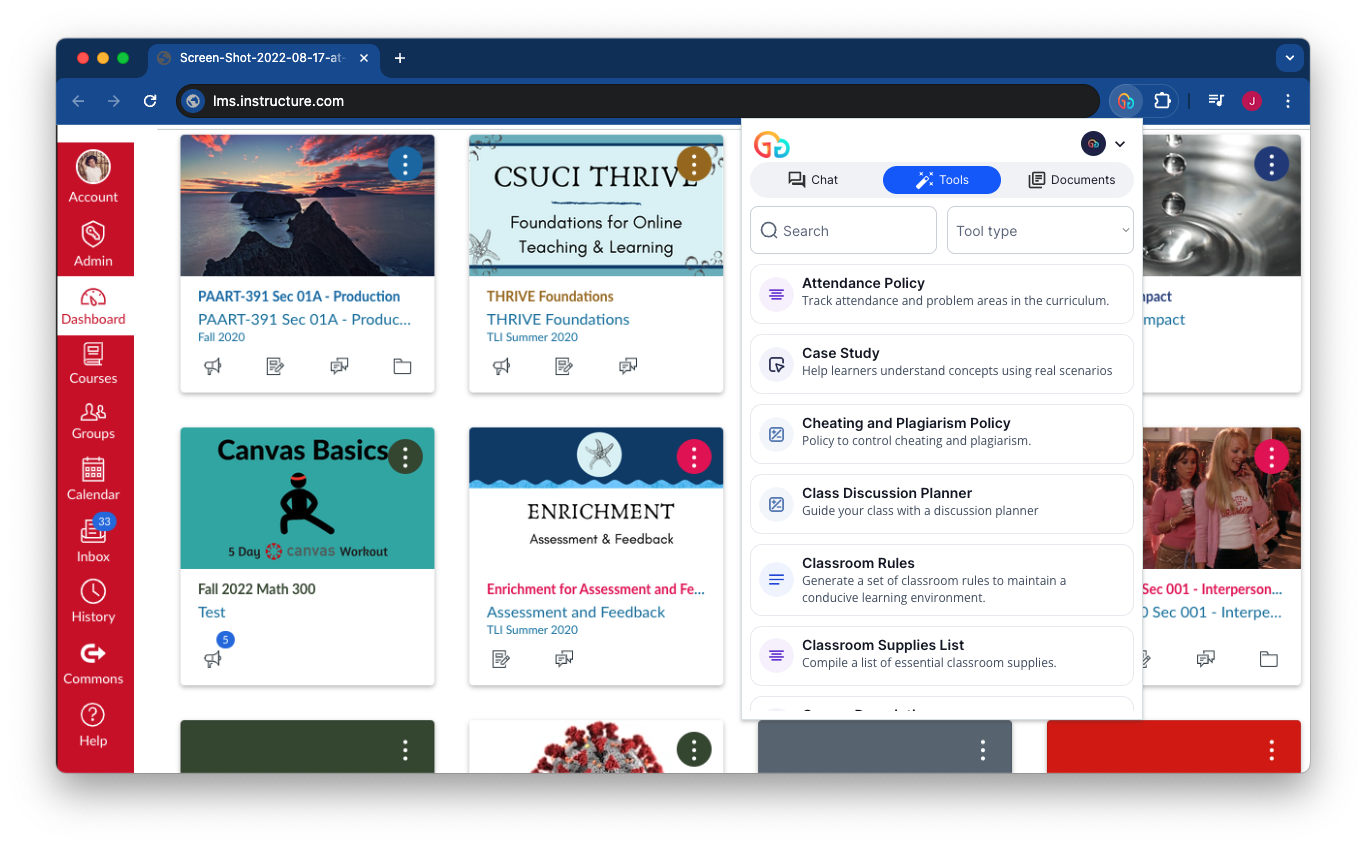Open discussions for THRIVE Foundations card
Screen dimensions: 1366x847
click(628, 366)
